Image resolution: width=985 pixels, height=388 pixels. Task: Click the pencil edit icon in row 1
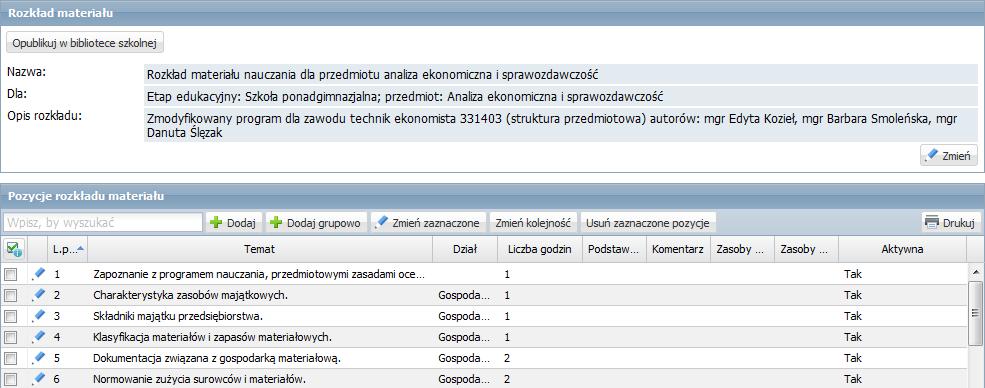39,273
